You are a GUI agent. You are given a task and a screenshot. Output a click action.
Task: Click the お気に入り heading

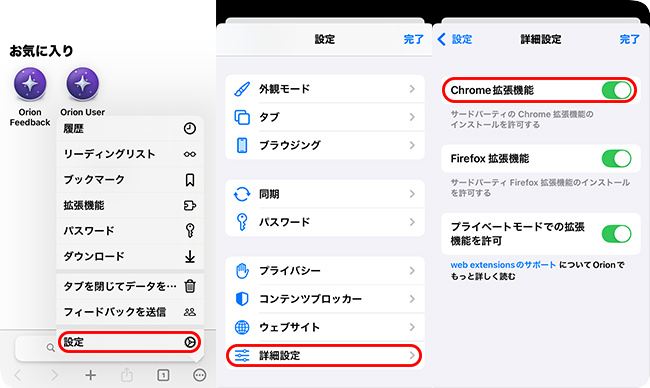tap(41, 51)
